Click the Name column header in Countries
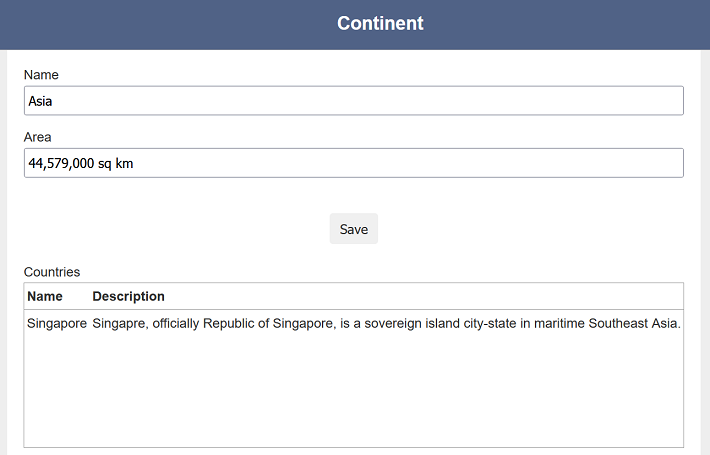This screenshot has width=710, height=455. [x=45, y=296]
